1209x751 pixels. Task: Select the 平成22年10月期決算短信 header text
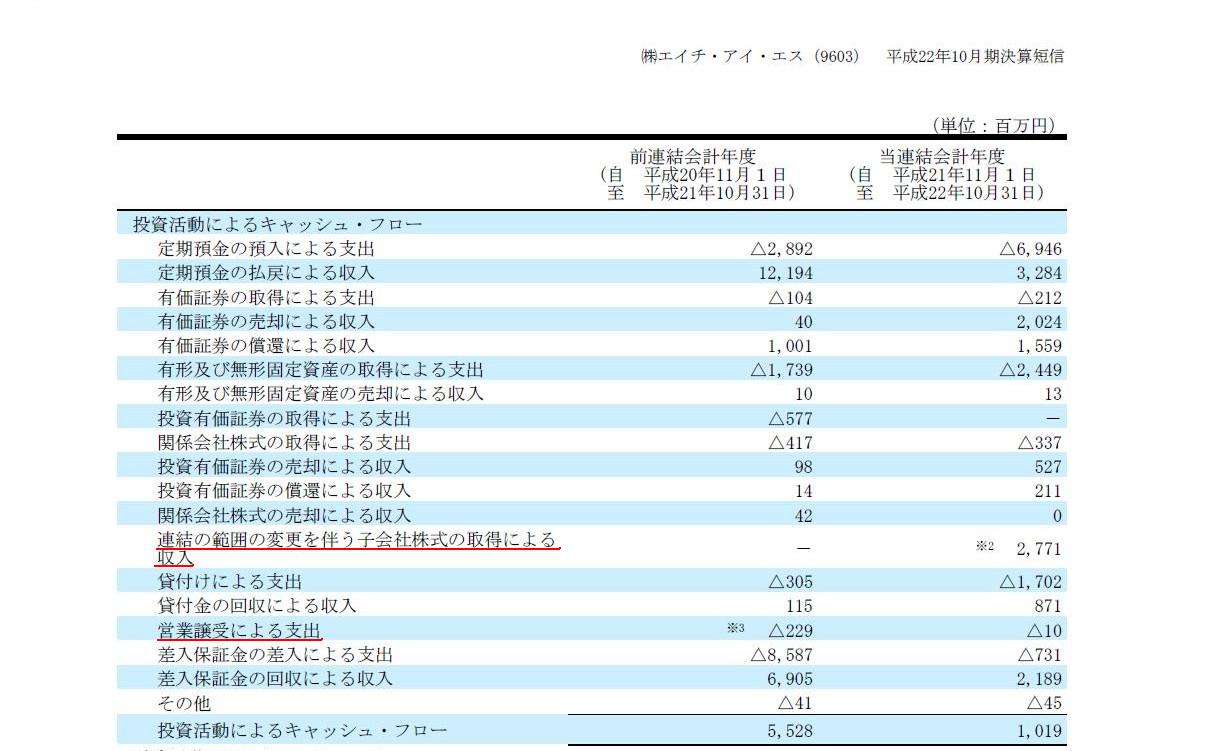point(975,56)
